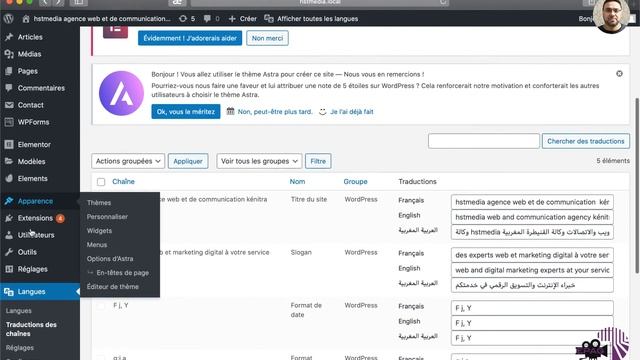Edit the Français translation for Slogan
This screenshot has height=360, width=640.
(532, 255)
